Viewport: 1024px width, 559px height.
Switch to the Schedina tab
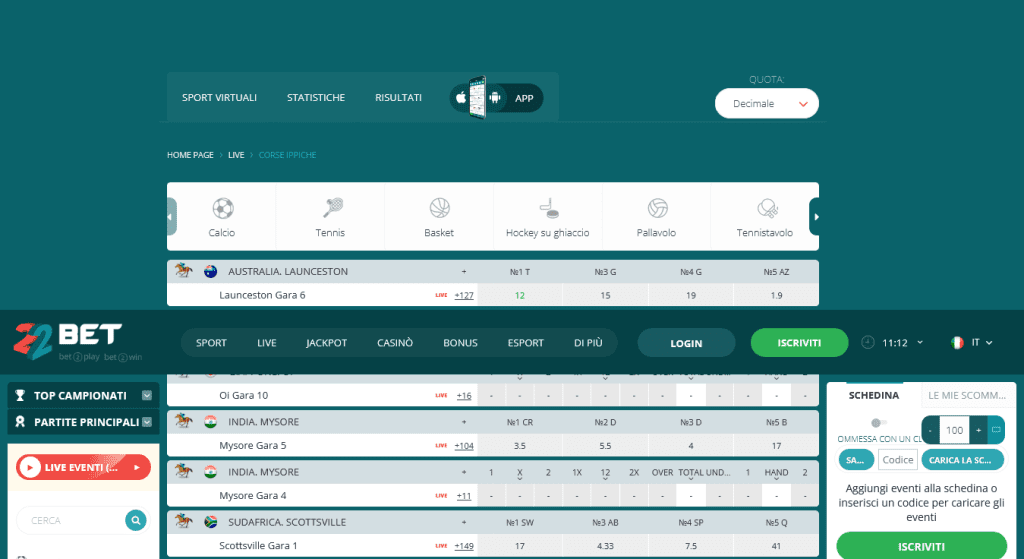point(874,395)
